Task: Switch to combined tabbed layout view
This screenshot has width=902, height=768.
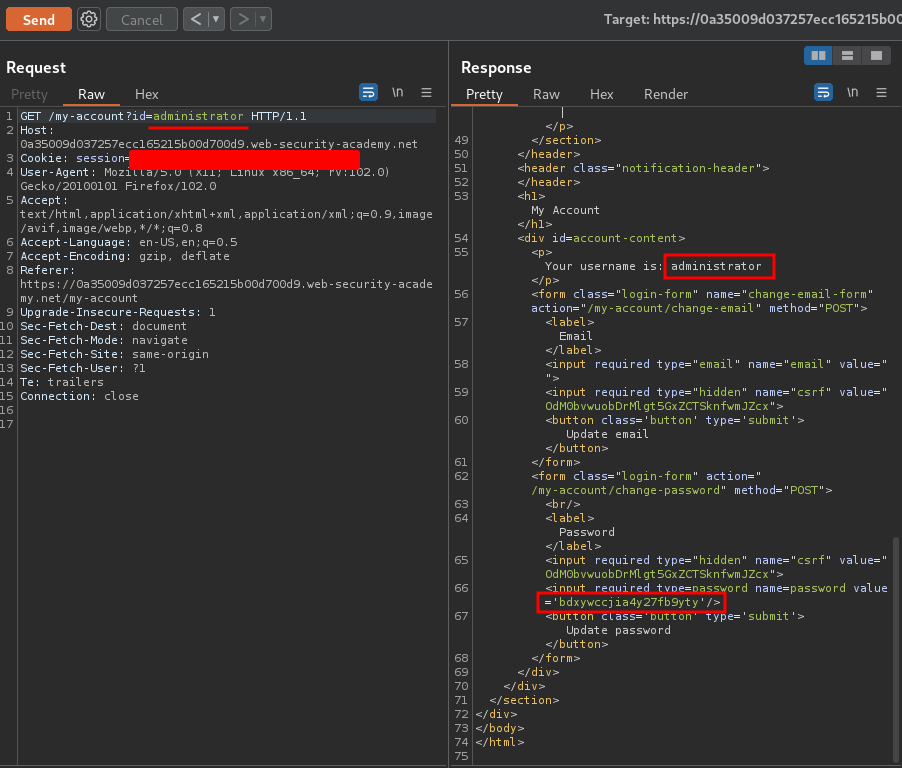Action: (876, 56)
